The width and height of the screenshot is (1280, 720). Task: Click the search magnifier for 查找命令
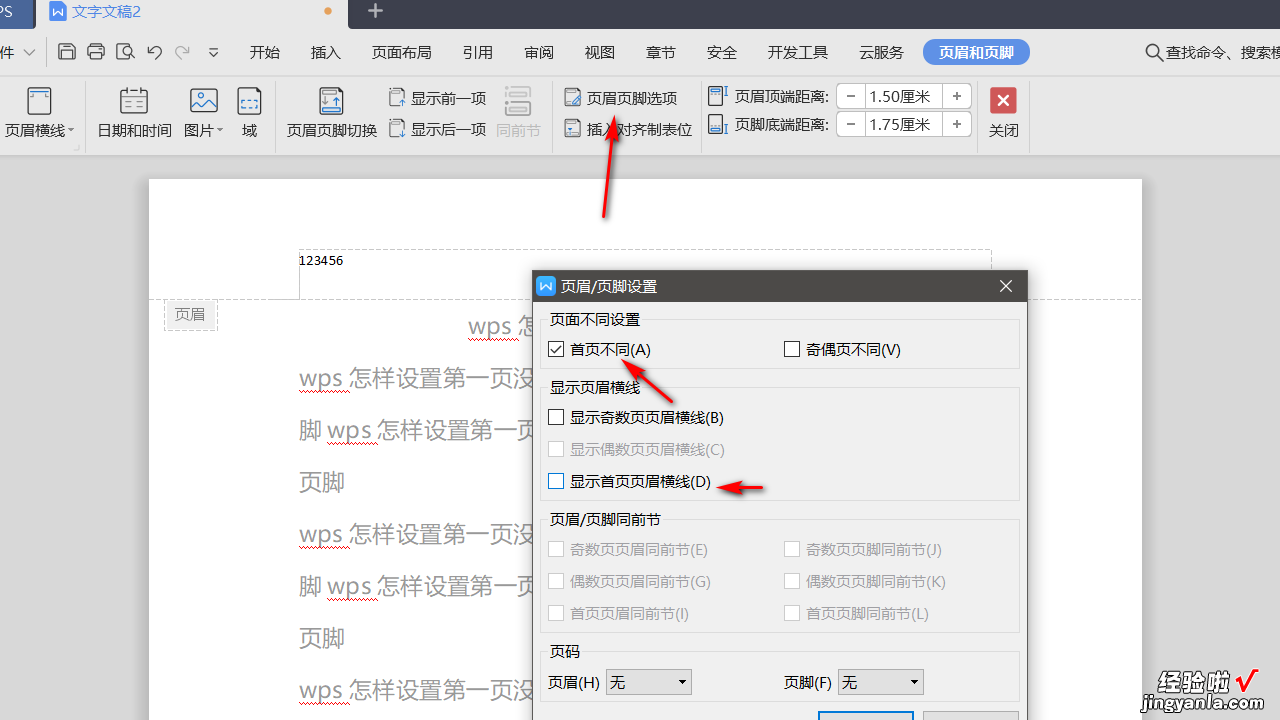pos(1154,52)
